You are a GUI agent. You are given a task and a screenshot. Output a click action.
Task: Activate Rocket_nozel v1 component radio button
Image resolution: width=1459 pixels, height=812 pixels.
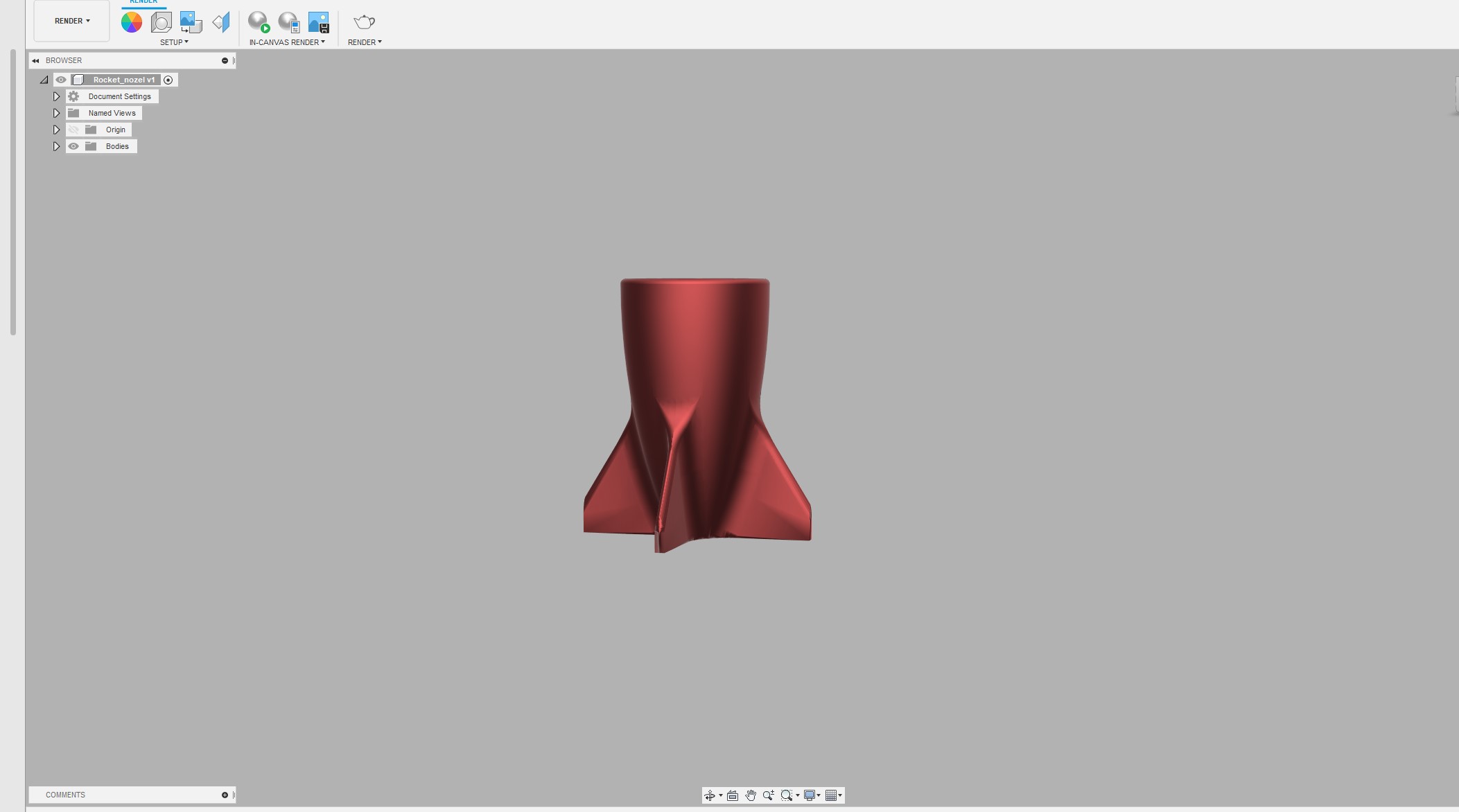click(x=168, y=80)
